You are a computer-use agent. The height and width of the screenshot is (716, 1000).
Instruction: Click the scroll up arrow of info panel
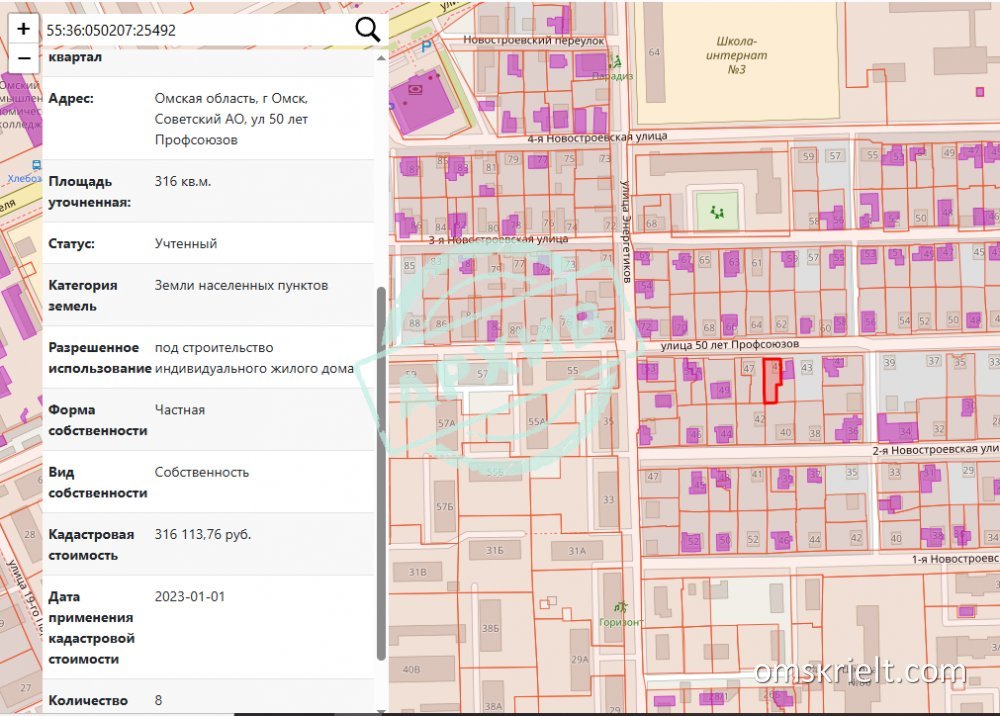pyautogui.click(x=380, y=57)
